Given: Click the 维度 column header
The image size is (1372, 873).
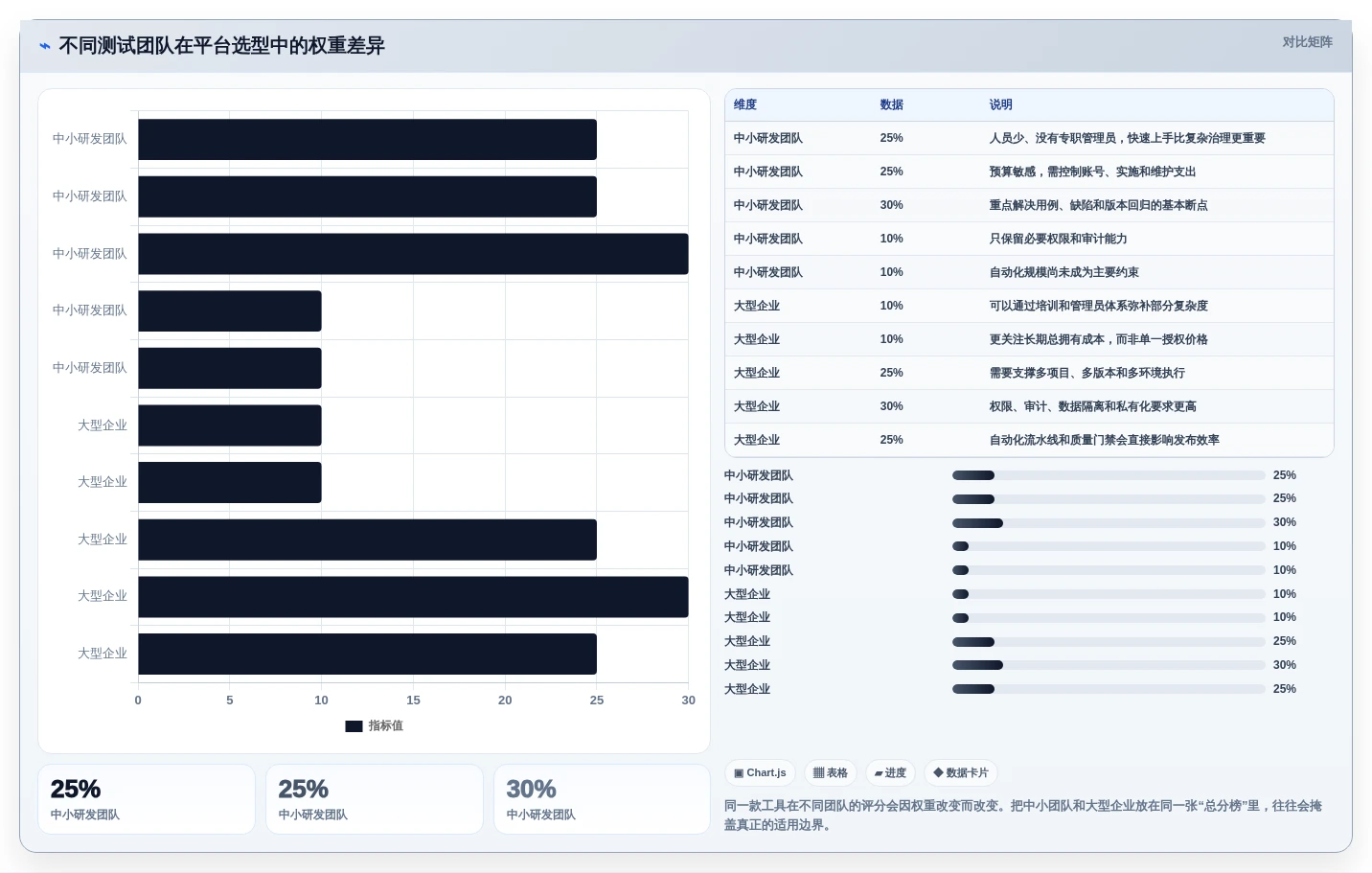Looking at the screenshot, I should tap(745, 105).
